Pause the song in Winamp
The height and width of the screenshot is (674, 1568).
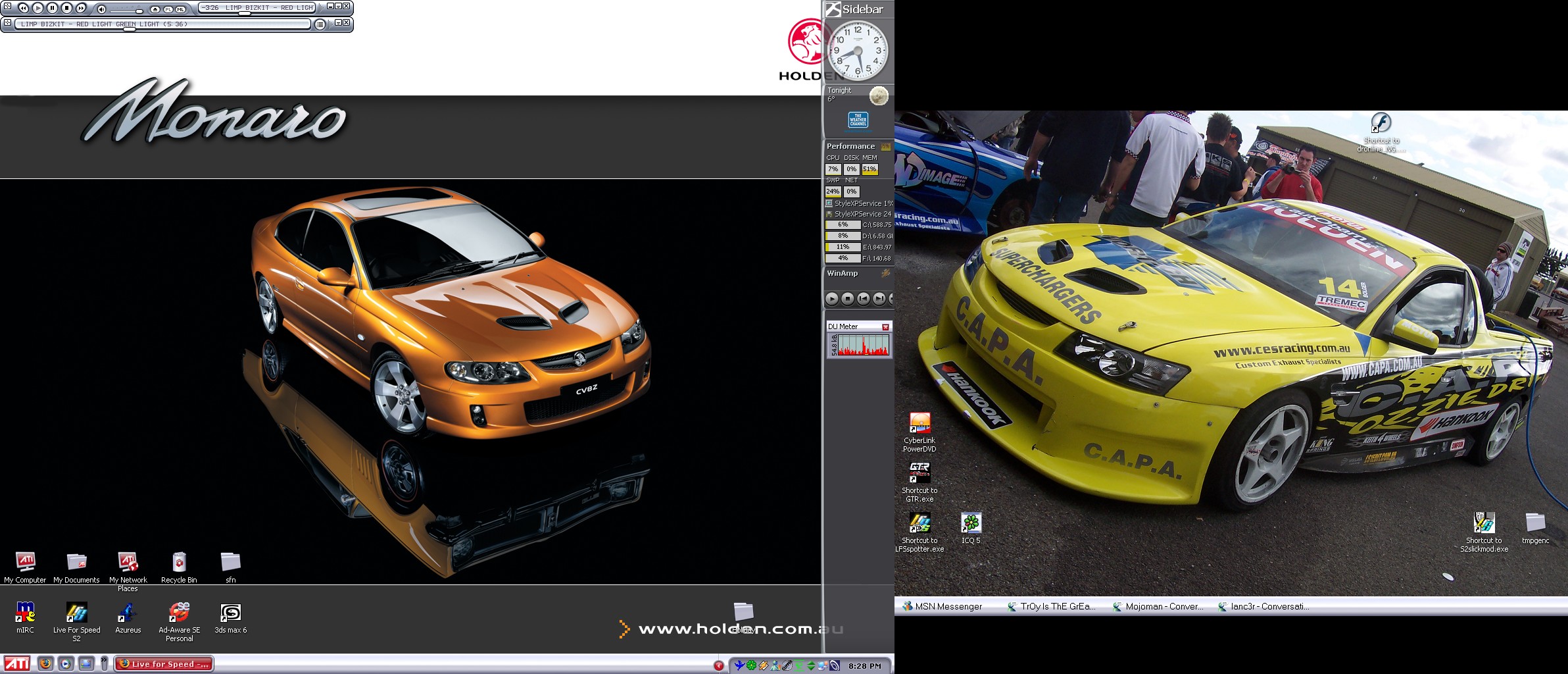(x=52, y=8)
